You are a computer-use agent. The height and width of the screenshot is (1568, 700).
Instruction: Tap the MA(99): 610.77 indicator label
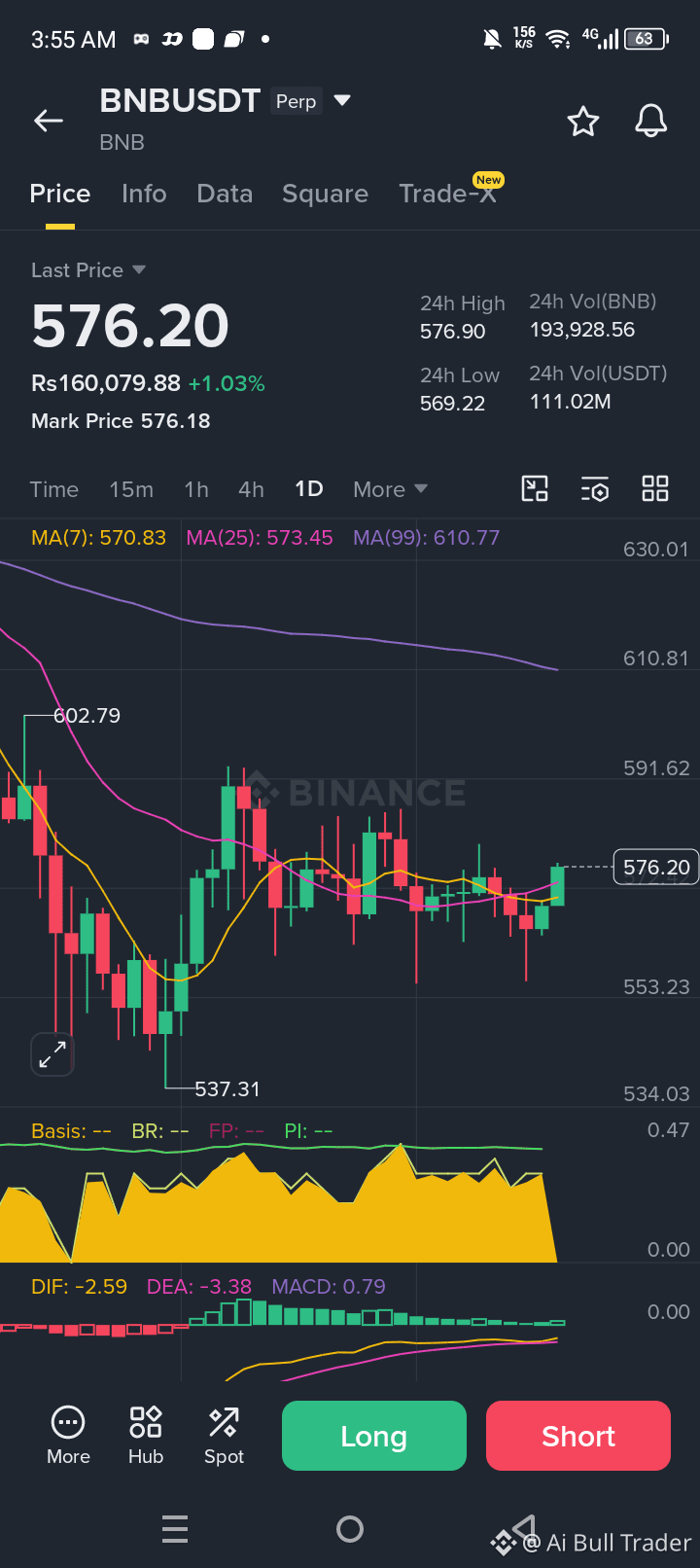point(427,538)
